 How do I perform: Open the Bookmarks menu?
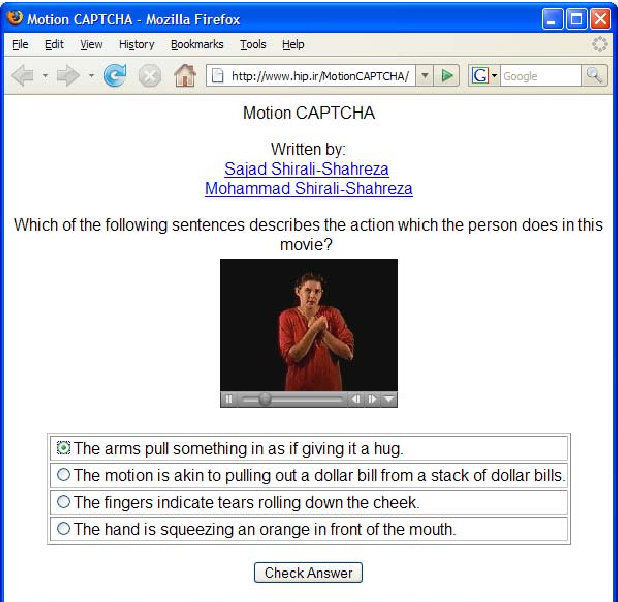pos(197,44)
